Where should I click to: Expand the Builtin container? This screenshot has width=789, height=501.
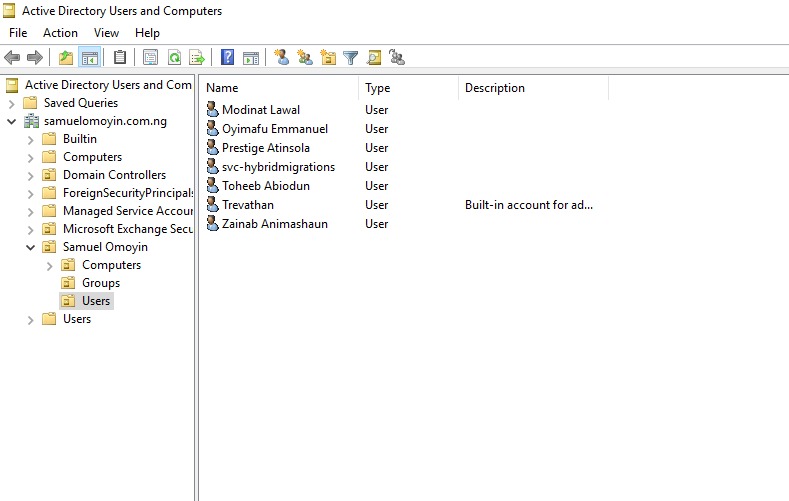click(x=31, y=140)
